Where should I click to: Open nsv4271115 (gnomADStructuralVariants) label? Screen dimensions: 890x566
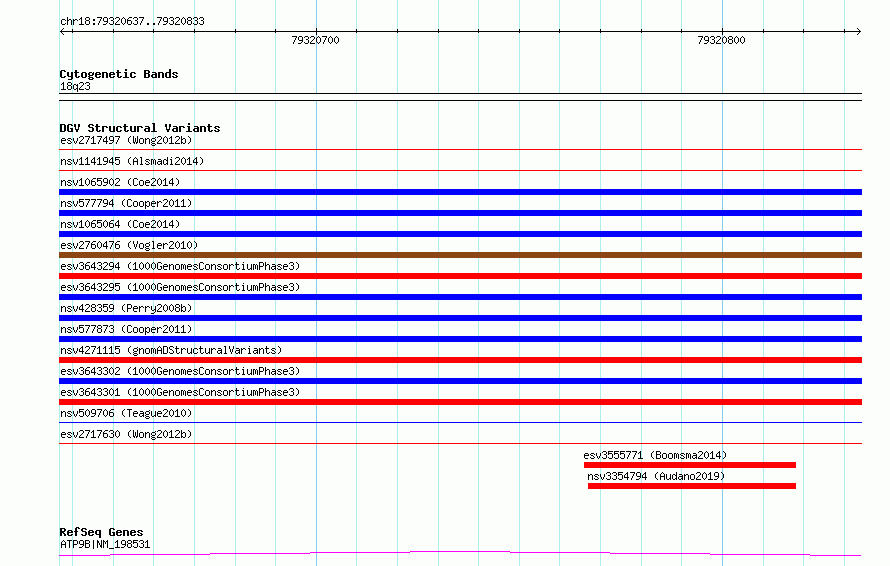click(171, 350)
